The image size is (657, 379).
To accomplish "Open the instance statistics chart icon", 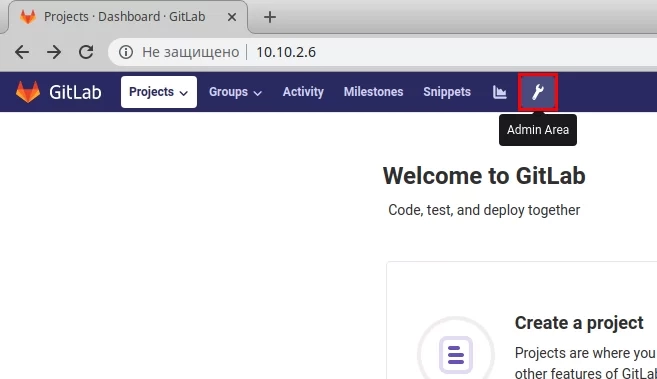I will [499, 92].
